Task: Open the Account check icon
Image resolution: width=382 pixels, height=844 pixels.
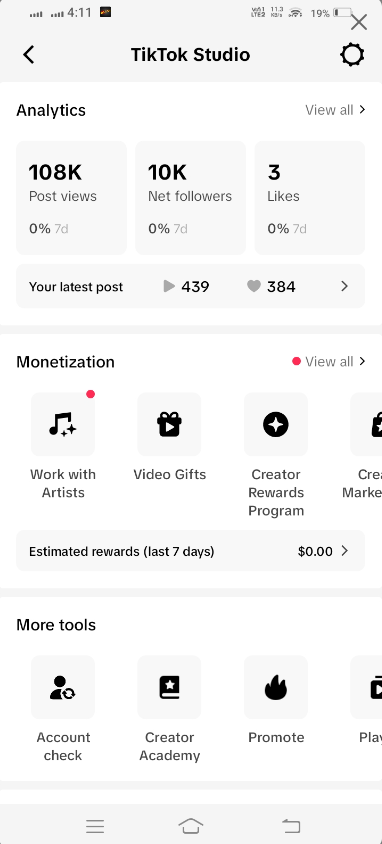Action: (x=63, y=687)
